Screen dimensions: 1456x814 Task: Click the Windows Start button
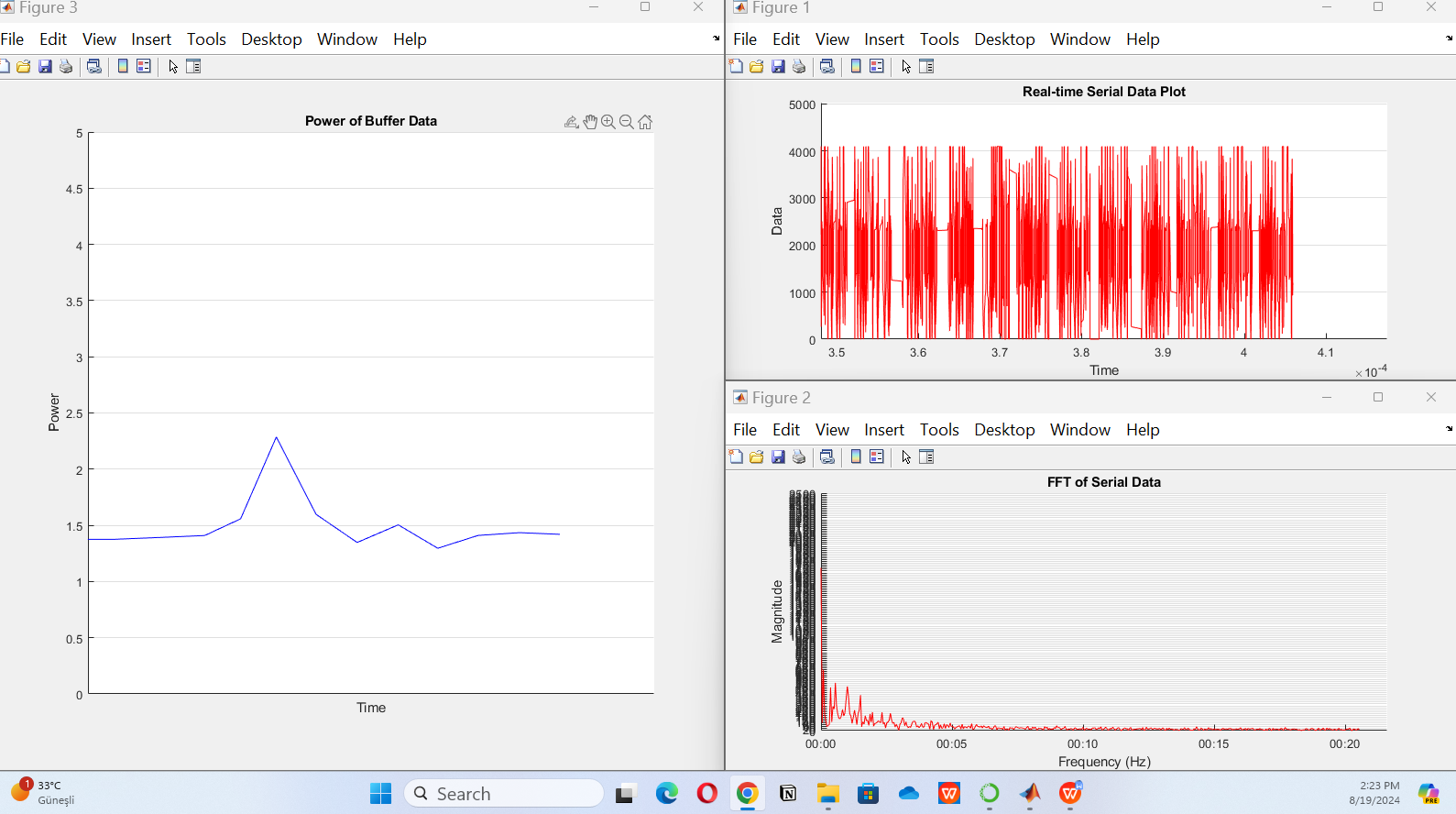coord(381,794)
